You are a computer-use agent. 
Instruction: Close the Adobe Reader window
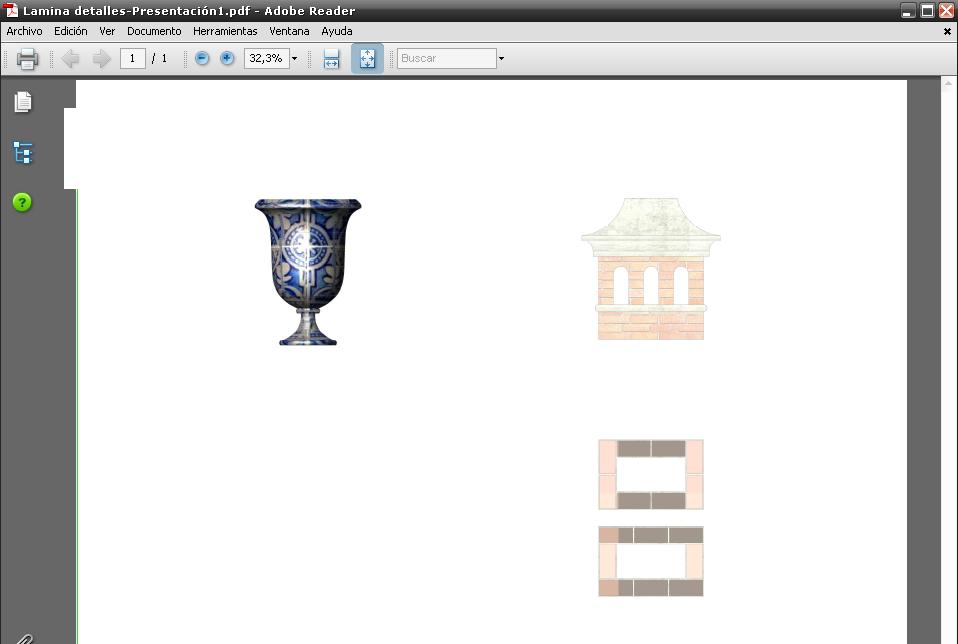946,10
